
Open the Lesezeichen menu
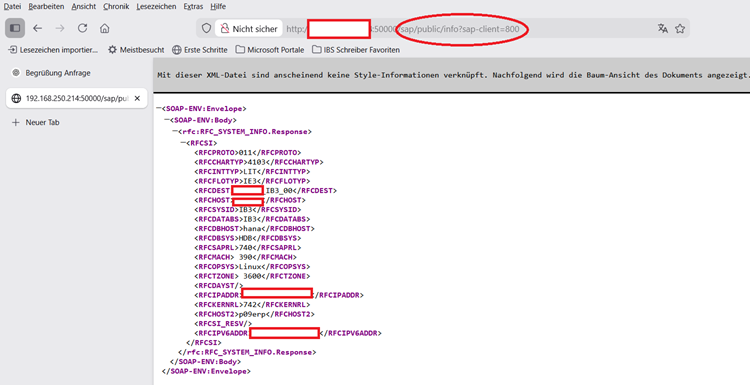tap(156, 6)
